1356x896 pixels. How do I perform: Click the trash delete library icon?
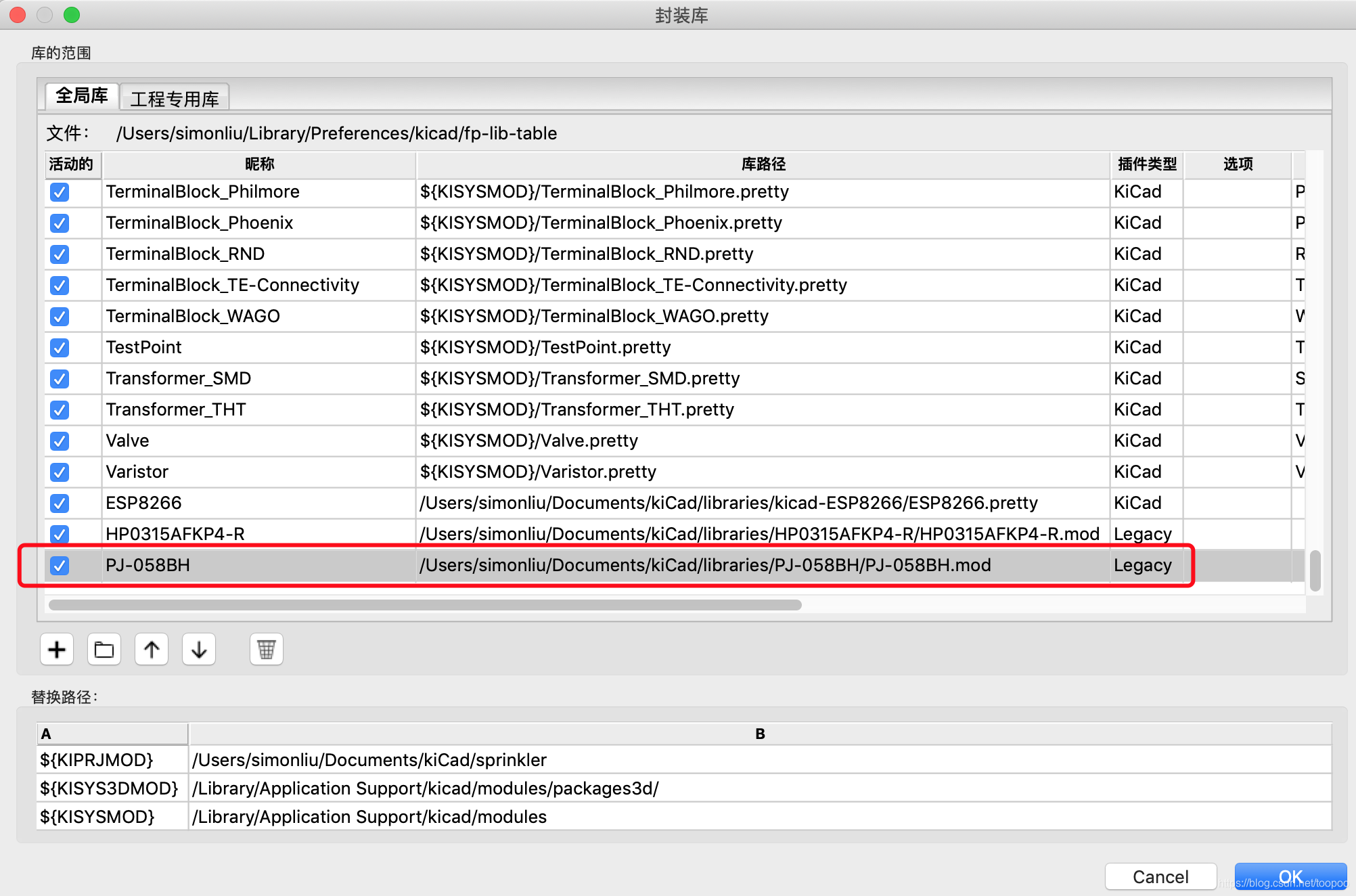coord(267,650)
